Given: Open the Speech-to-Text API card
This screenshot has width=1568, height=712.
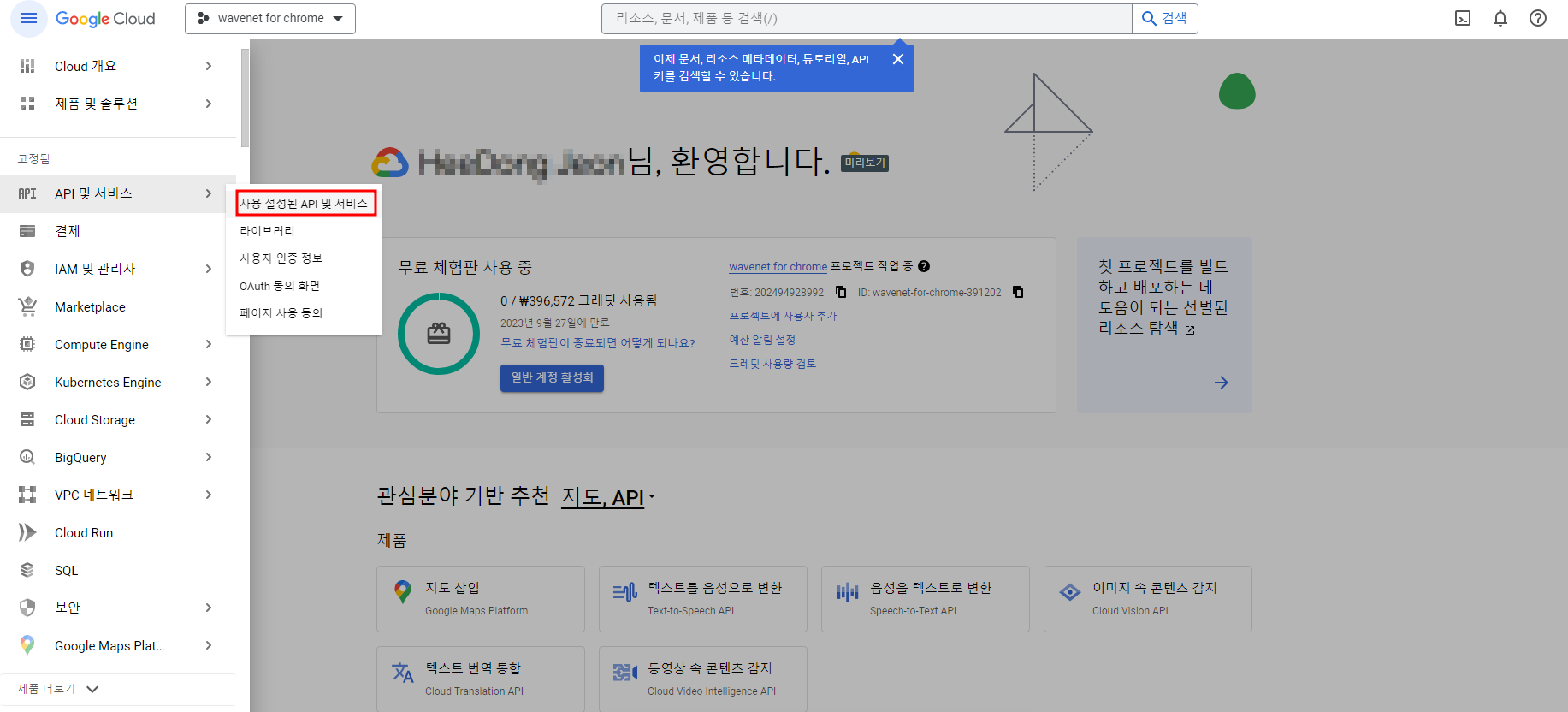Looking at the screenshot, I should pyautogui.click(x=926, y=599).
